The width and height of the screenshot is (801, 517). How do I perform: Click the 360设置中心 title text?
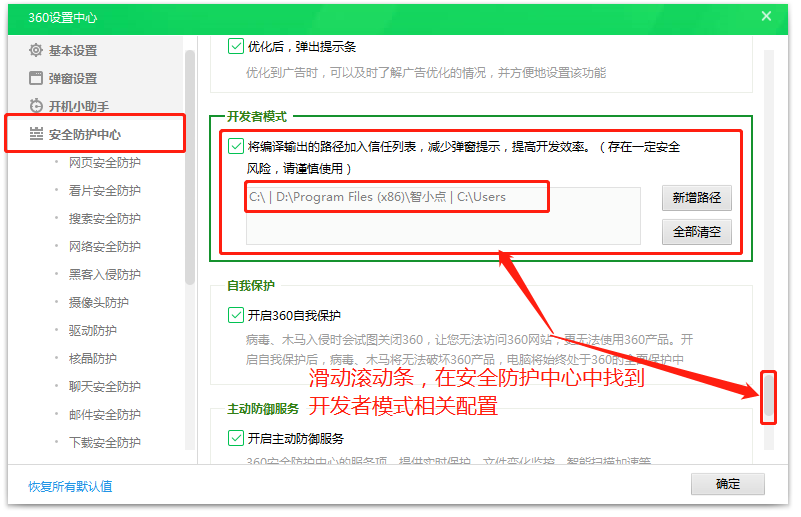coord(62,18)
